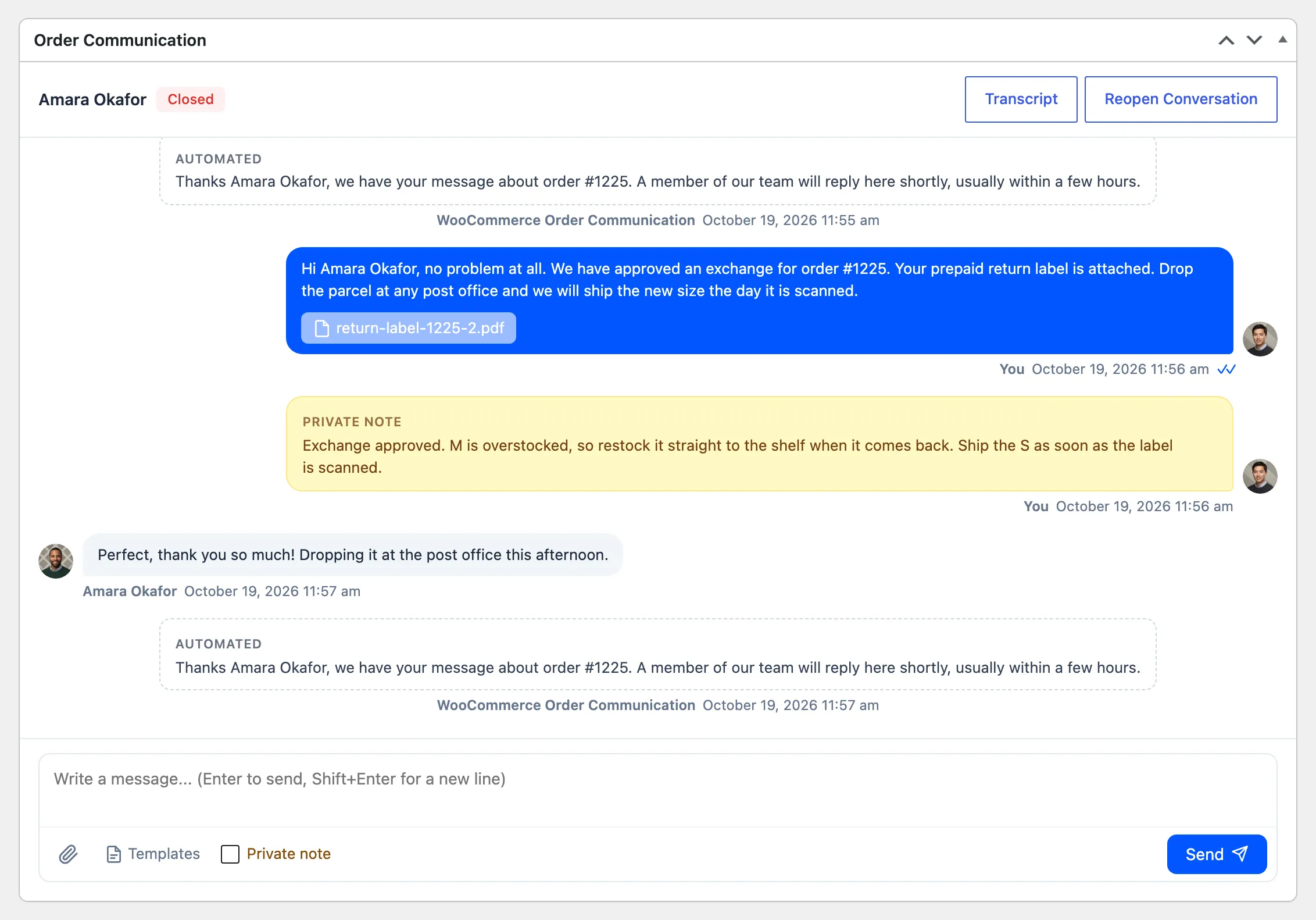1316x920 pixels.
Task: Select the Amara Okafor name in the header
Action: pyautogui.click(x=92, y=99)
